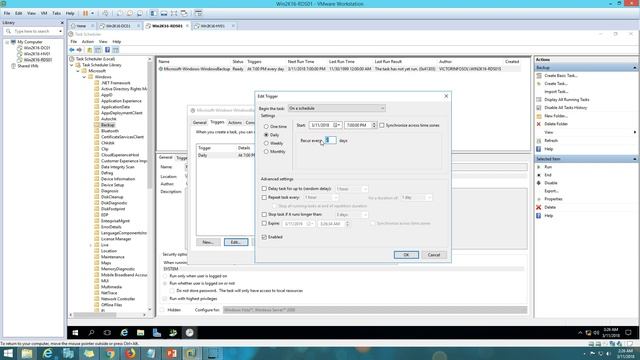Select the Weekly radio button
Screen dimensions: 640x360
266,143
